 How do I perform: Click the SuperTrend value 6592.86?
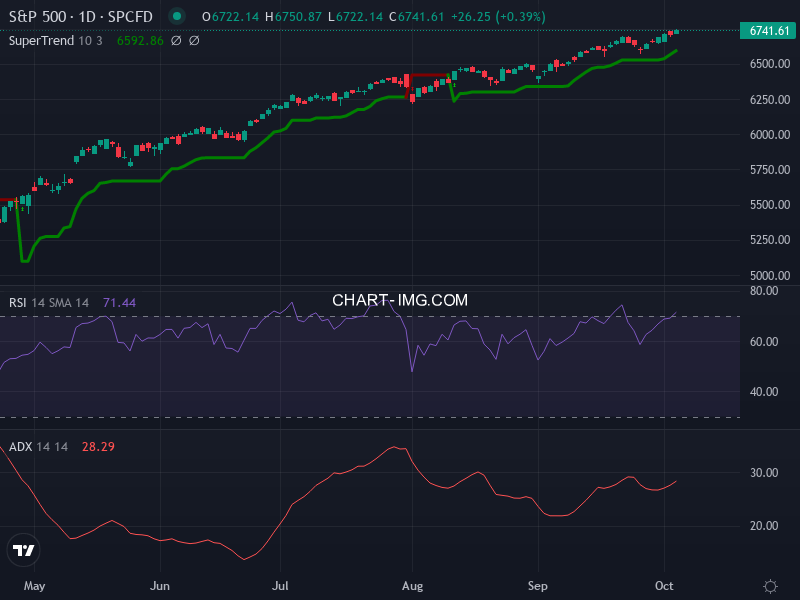tap(138, 41)
